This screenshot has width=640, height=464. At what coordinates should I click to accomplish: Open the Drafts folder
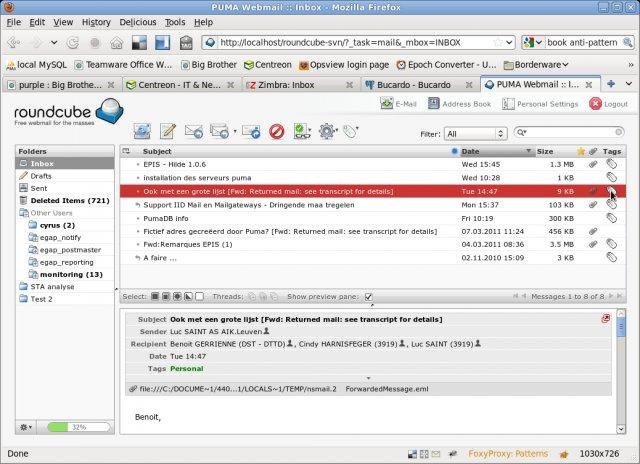click(65, 176)
